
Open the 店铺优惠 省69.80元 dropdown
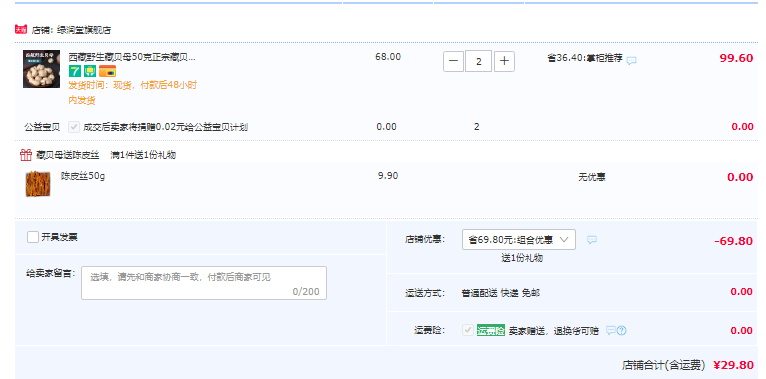[518, 240]
